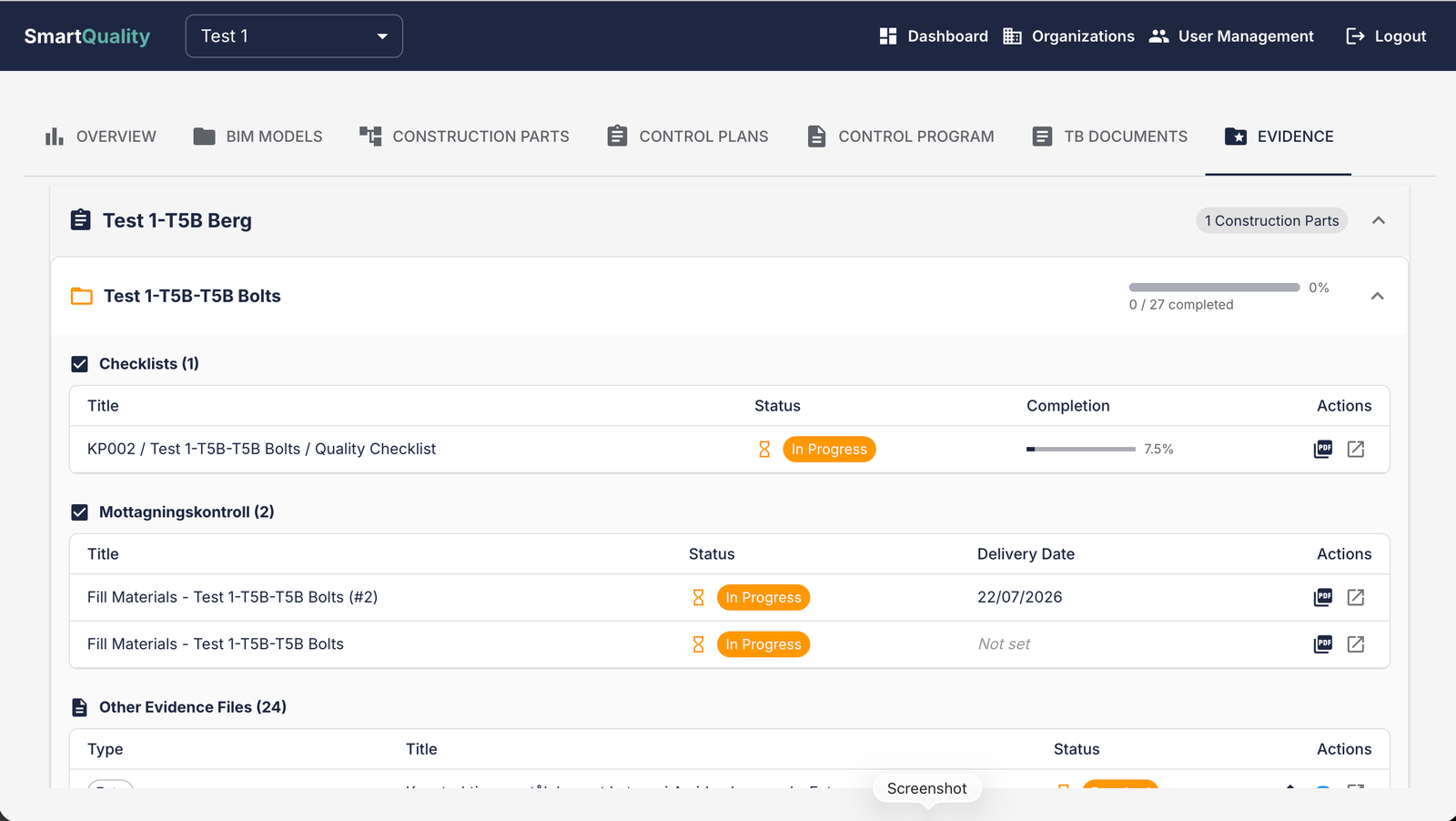
Task: Click the 7.5% checklist completion bar
Action: click(x=1081, y=449)
